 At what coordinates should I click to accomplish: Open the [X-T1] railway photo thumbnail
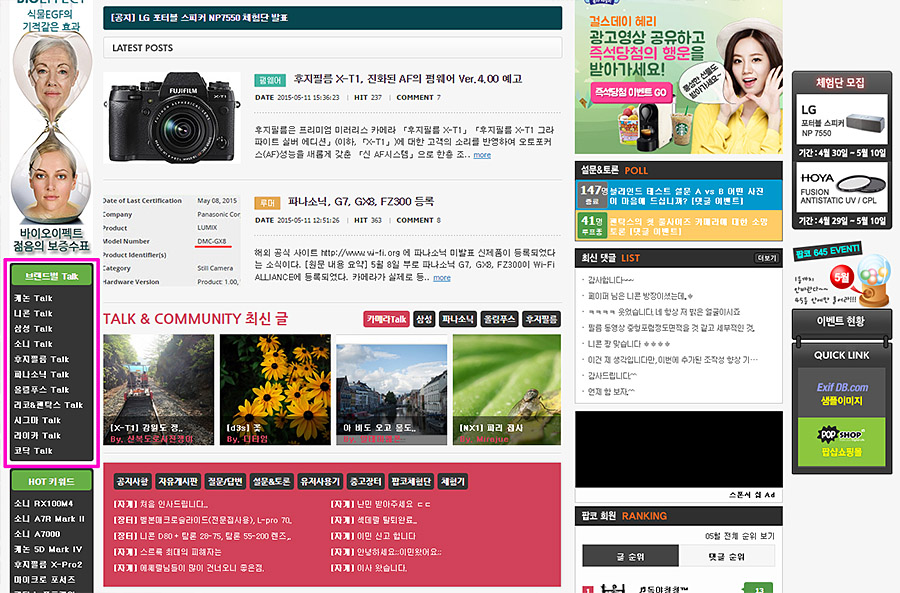tap(158, 390)
